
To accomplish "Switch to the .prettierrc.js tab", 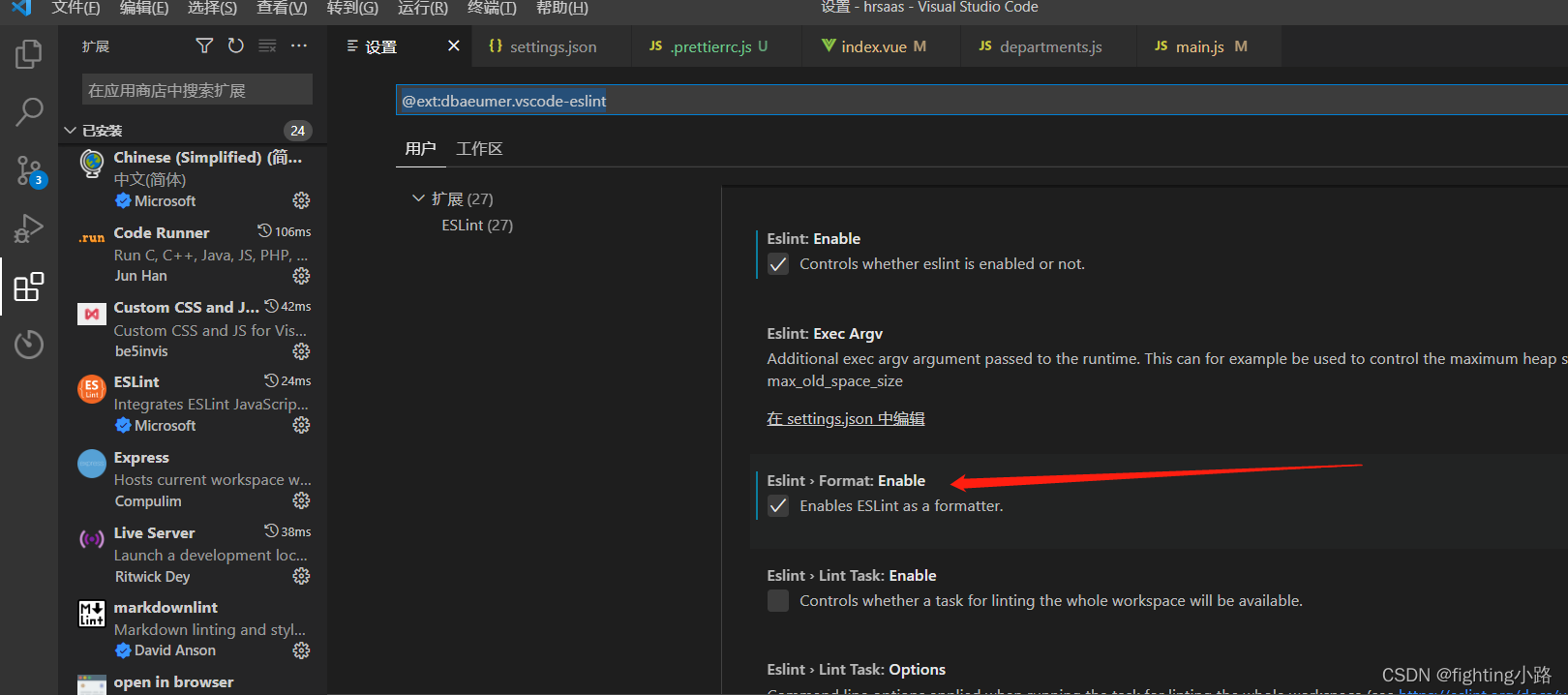I will tap(717, 46).
